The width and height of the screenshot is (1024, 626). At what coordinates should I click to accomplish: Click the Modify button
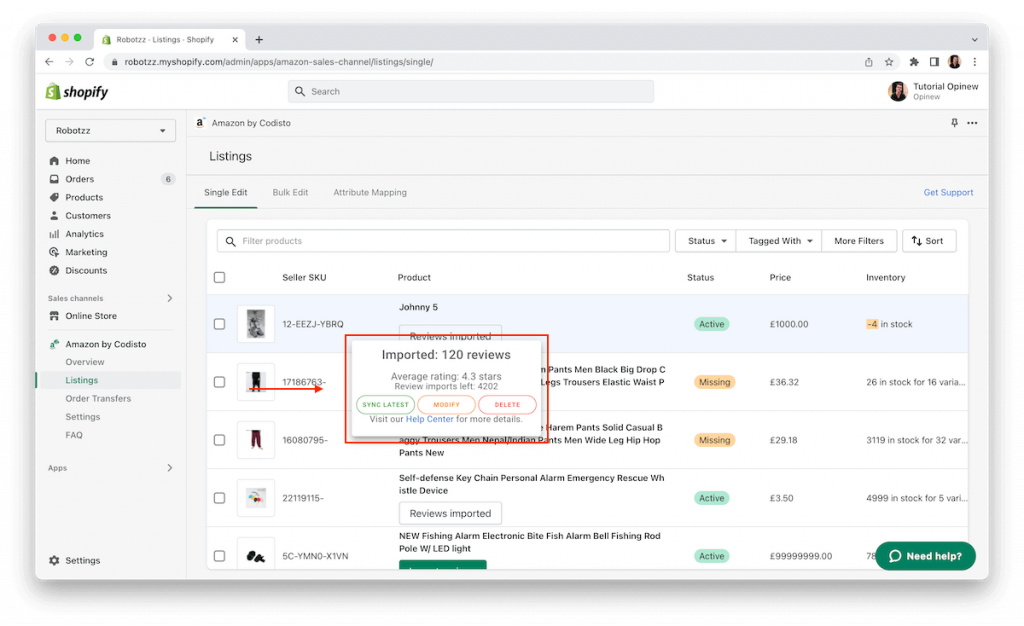pyautogui.click(x=446, y=405)
